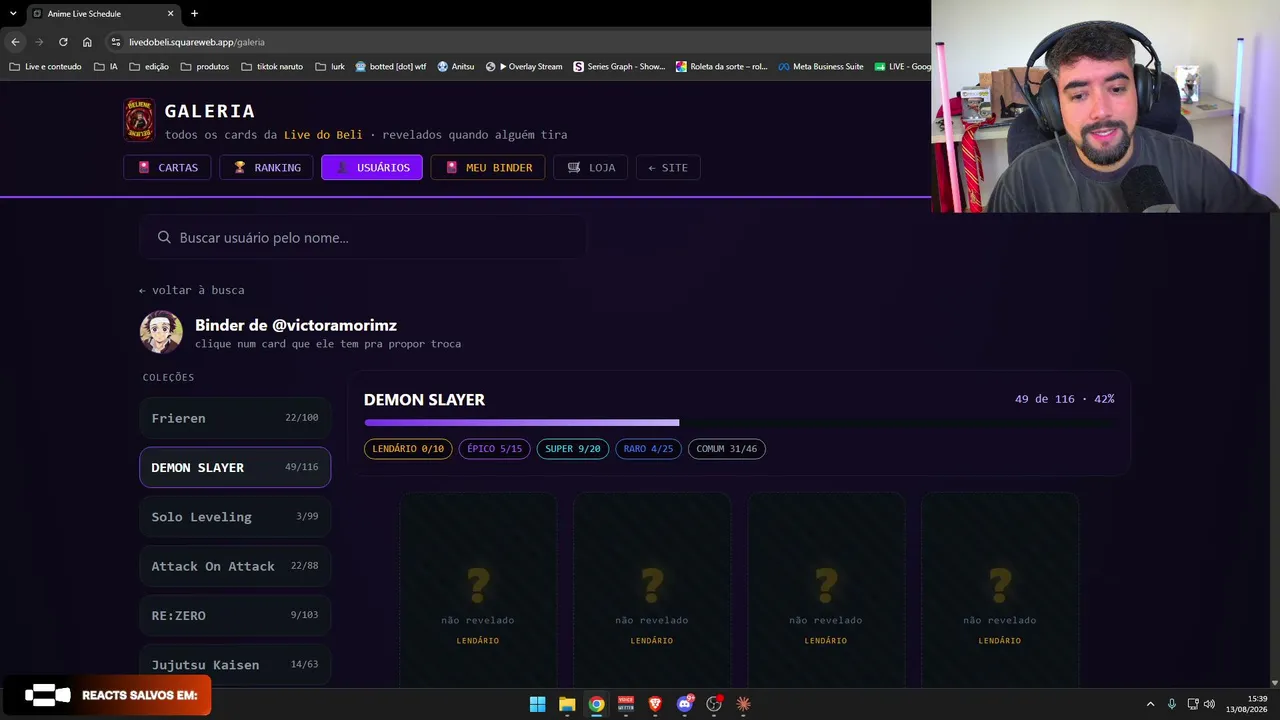Click the Demon Slayer collection heading
This screenshot has width=1280, height=720.
(x=424, y=400)
